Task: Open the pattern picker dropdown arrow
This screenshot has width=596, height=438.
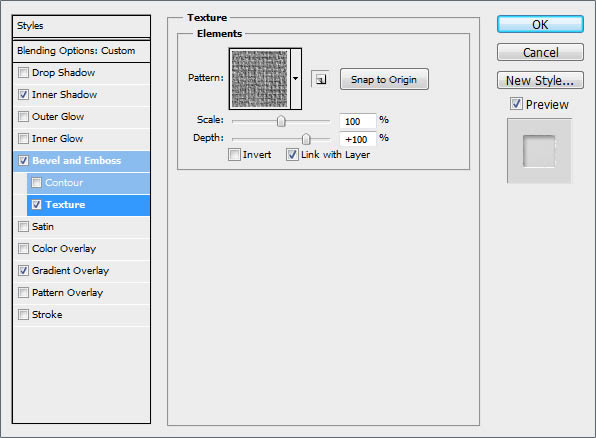Action: tap(296, 79)
